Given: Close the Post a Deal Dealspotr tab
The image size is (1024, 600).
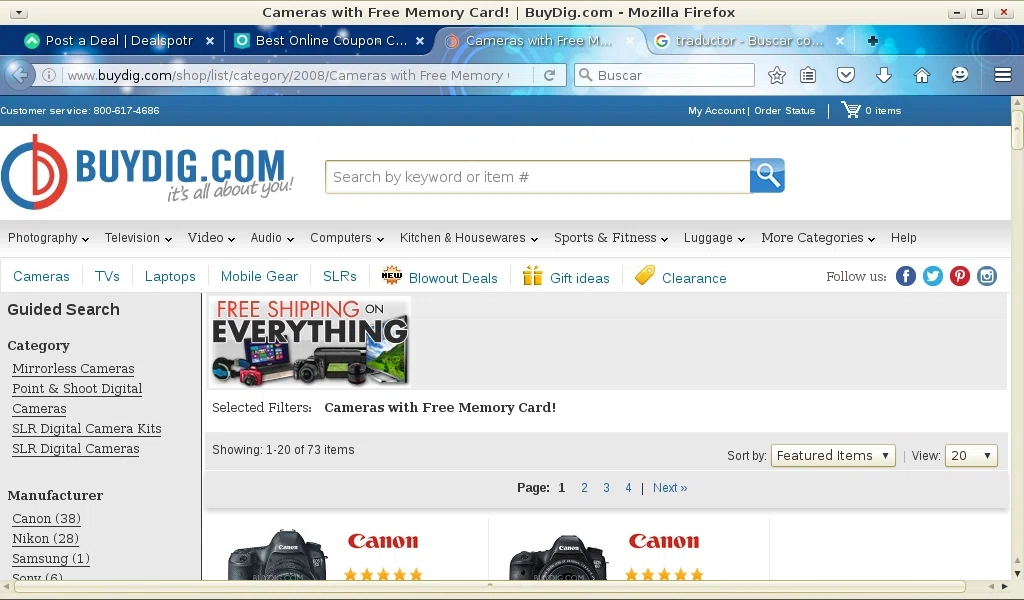Looking at the screenshot, I should click(x=210, y=40).
